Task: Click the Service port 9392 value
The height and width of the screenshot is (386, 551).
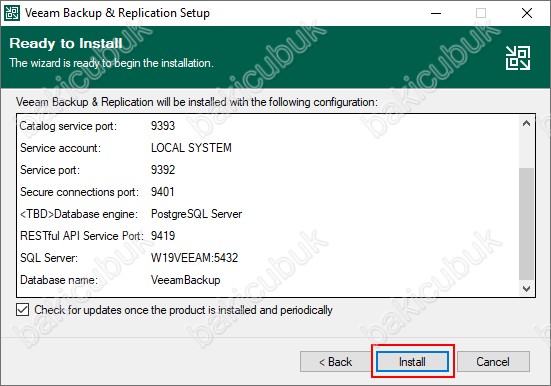Action: click(163, 170)
